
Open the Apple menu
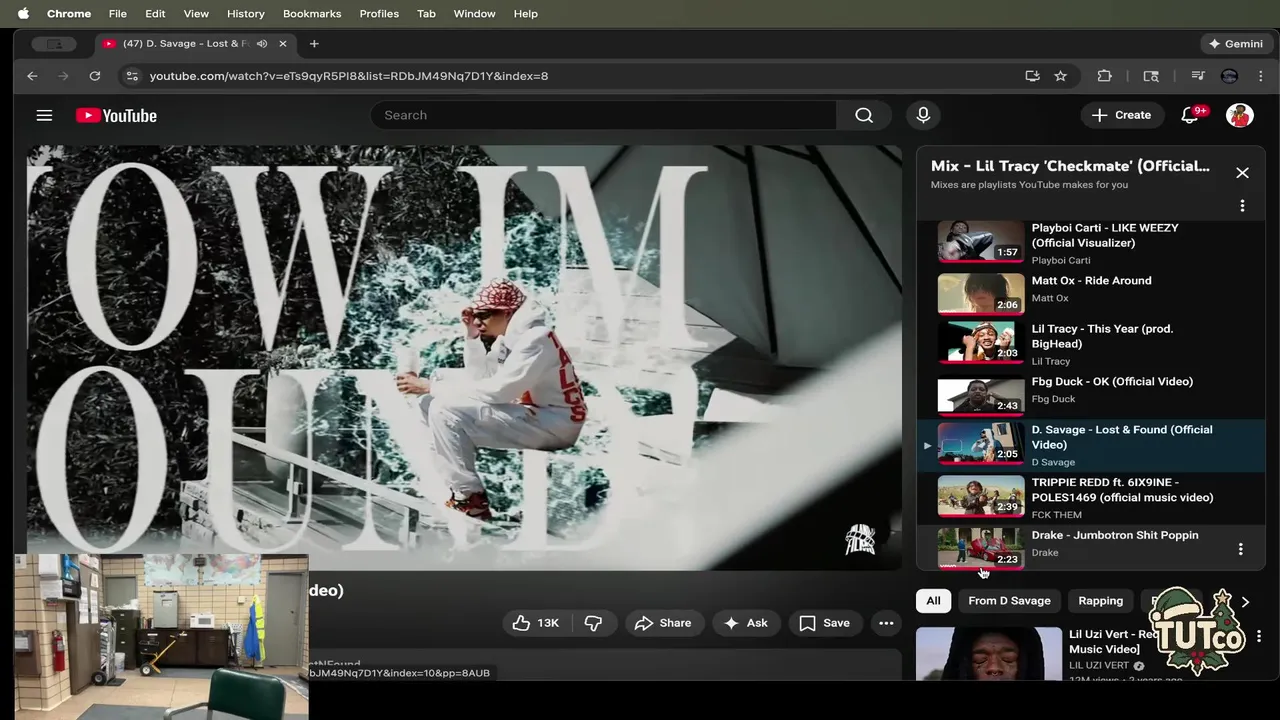tap(23, 14)
